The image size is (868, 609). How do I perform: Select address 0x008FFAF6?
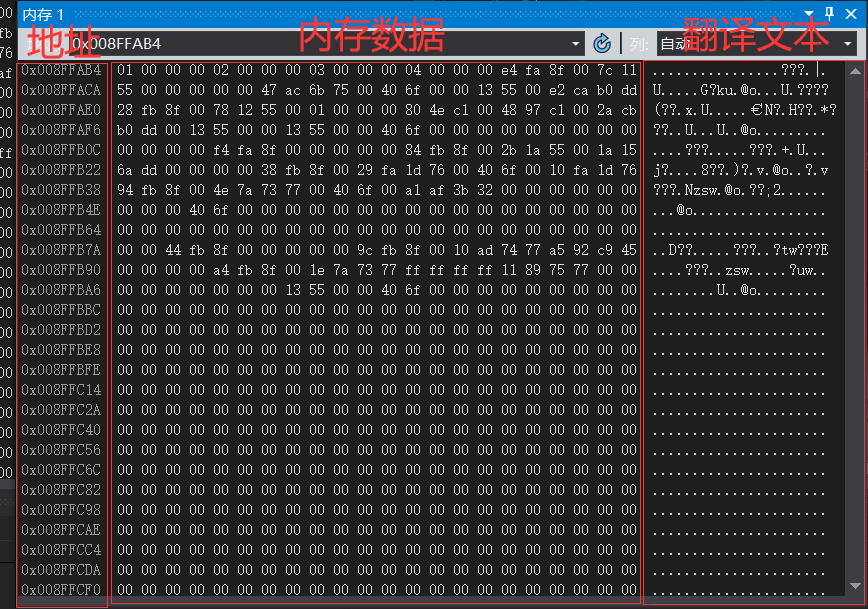point(61,130)
